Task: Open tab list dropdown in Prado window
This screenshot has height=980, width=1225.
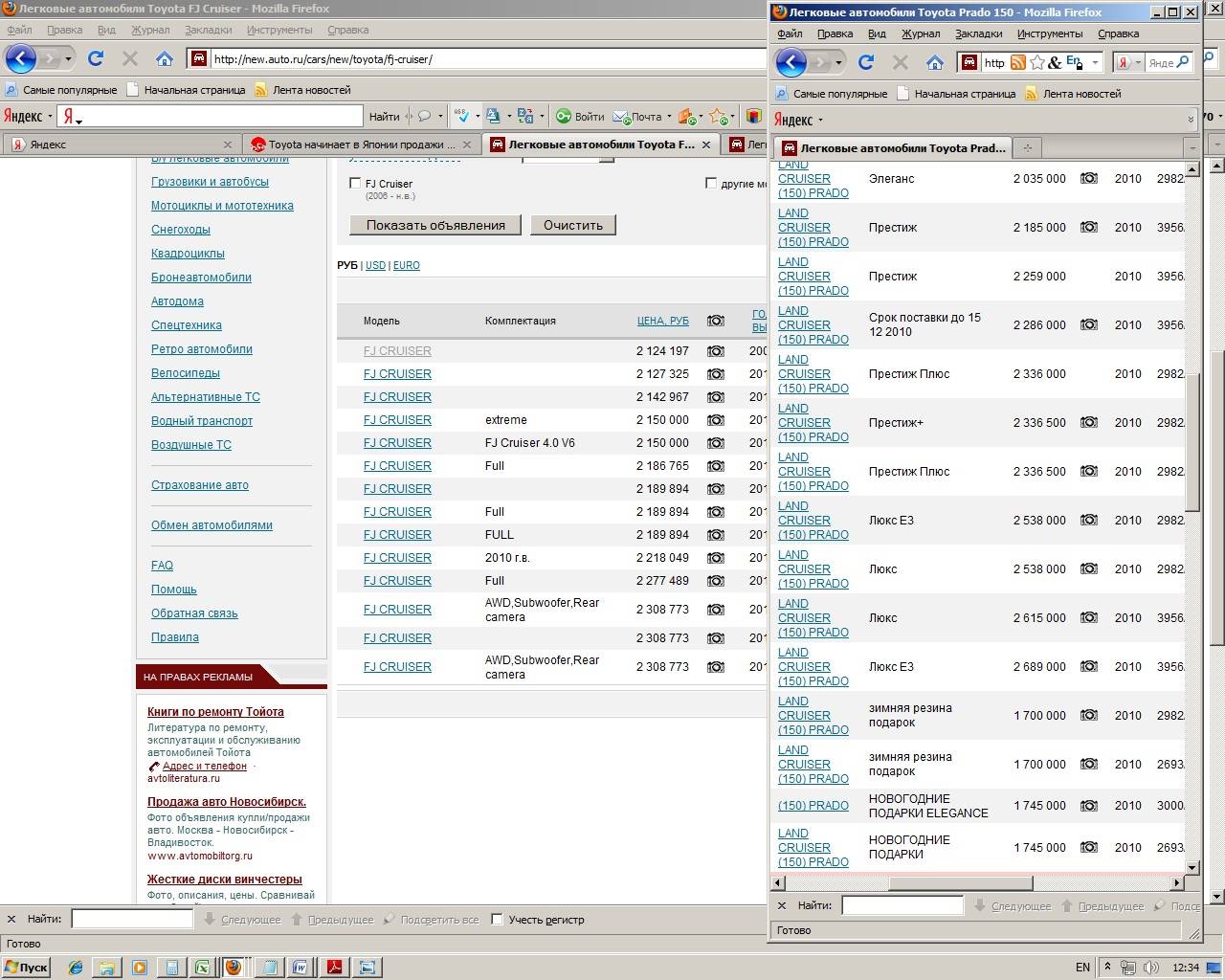Action: [x=1192, y=148]
